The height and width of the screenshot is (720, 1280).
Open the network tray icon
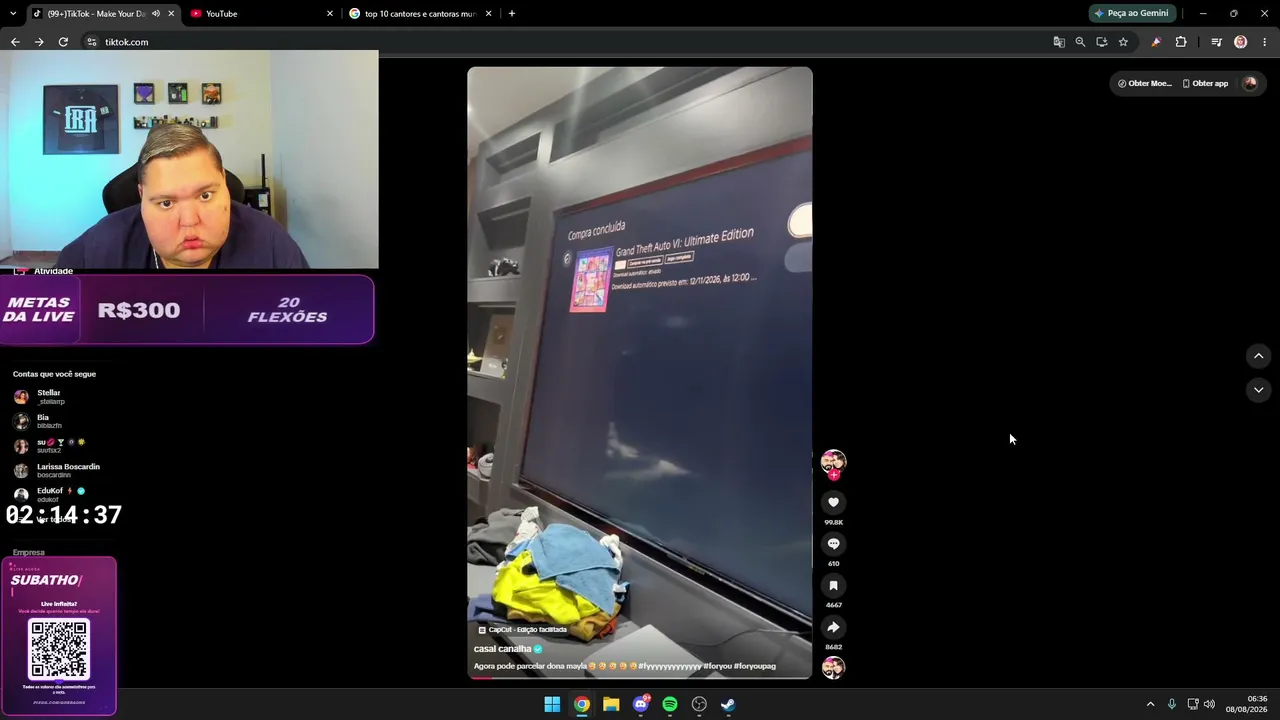1192,704
